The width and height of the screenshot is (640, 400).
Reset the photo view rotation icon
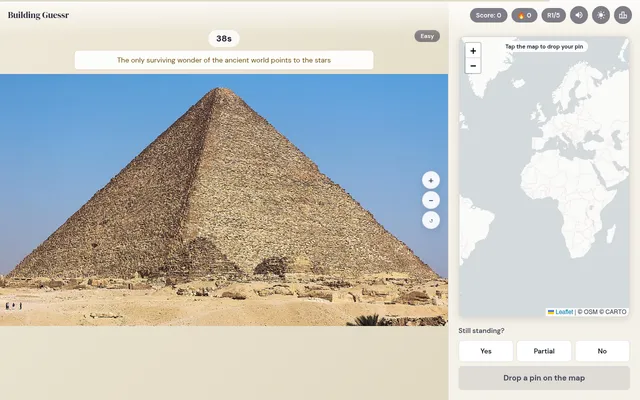pyautogui.click(x=431, y=220)
